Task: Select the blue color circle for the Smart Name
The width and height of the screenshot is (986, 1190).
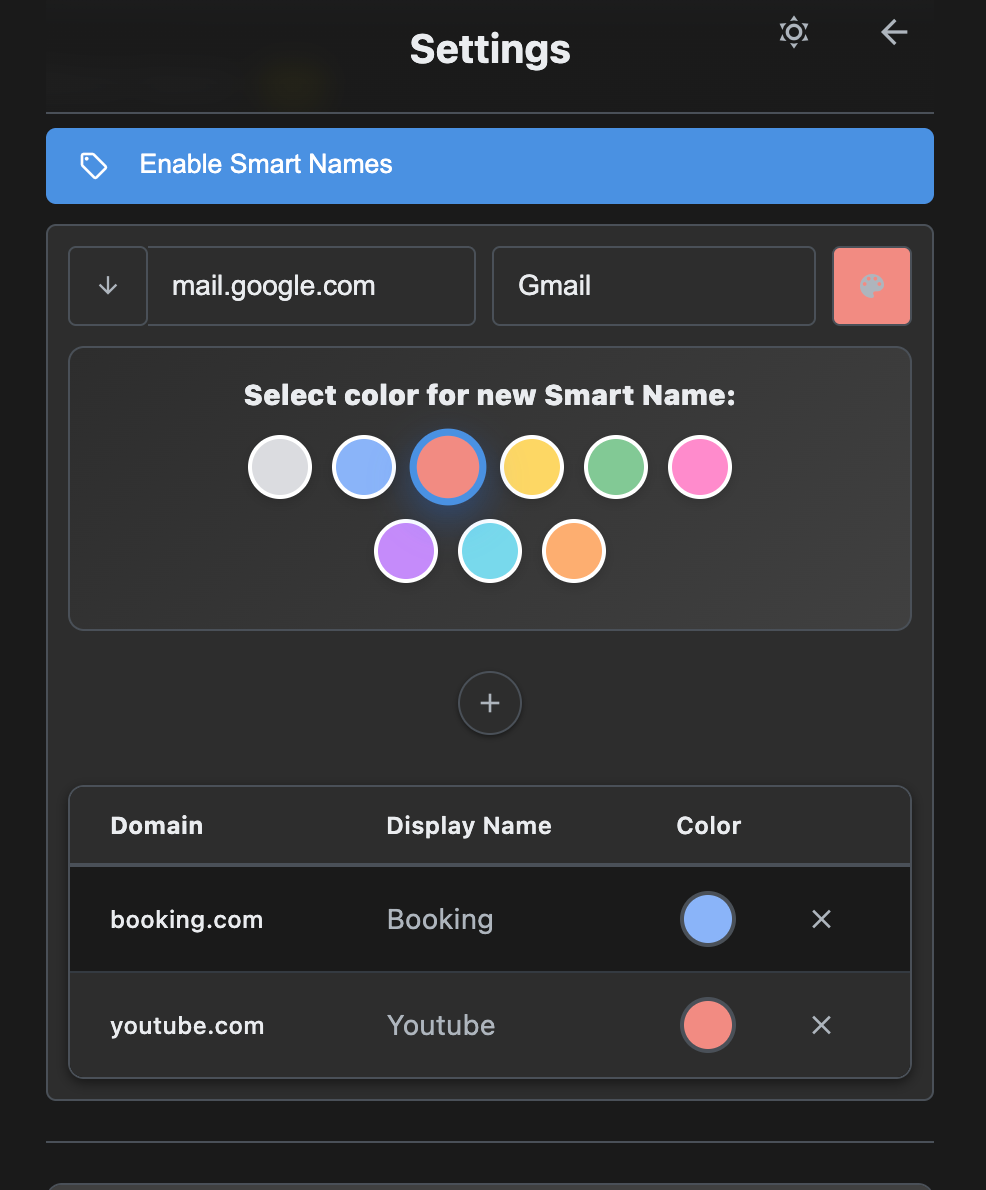Action: click(x=363, y=466)
